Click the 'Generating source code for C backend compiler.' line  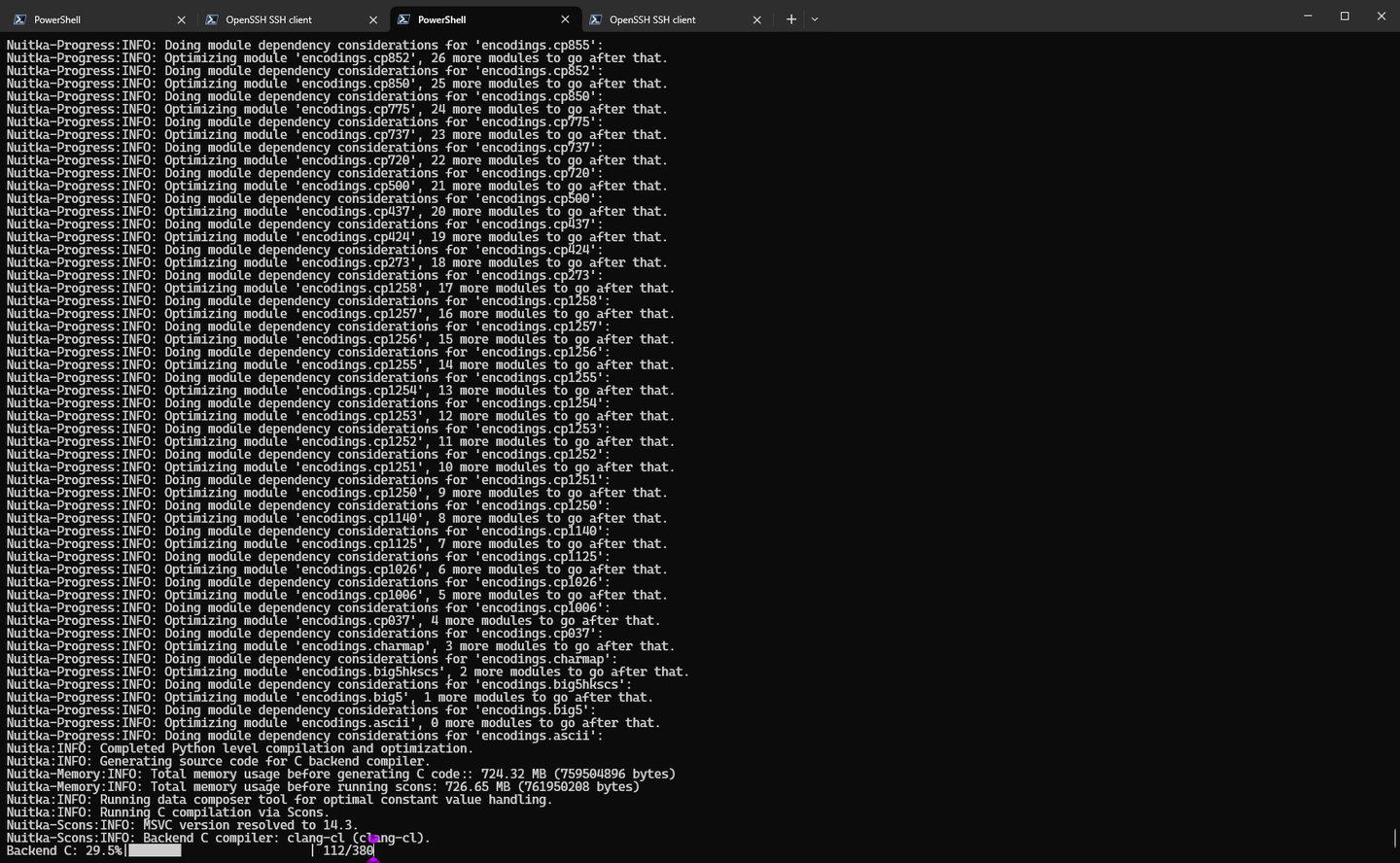click(218, 761)
